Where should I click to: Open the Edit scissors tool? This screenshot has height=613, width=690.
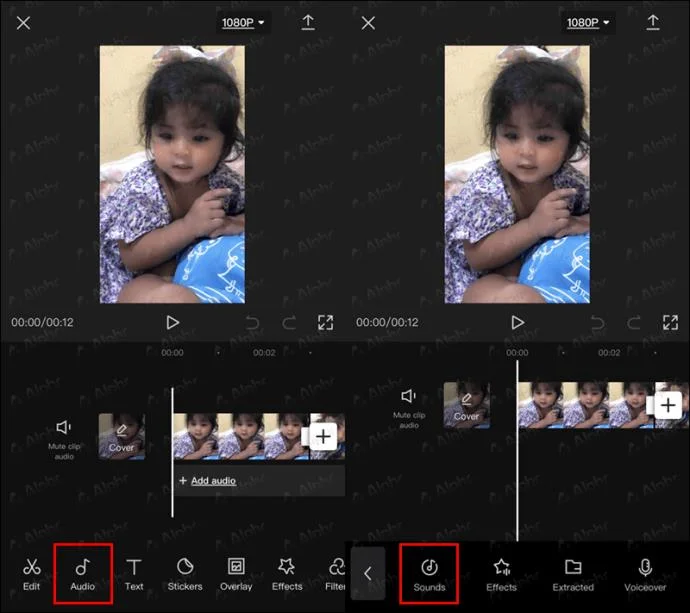pos(31,574)
